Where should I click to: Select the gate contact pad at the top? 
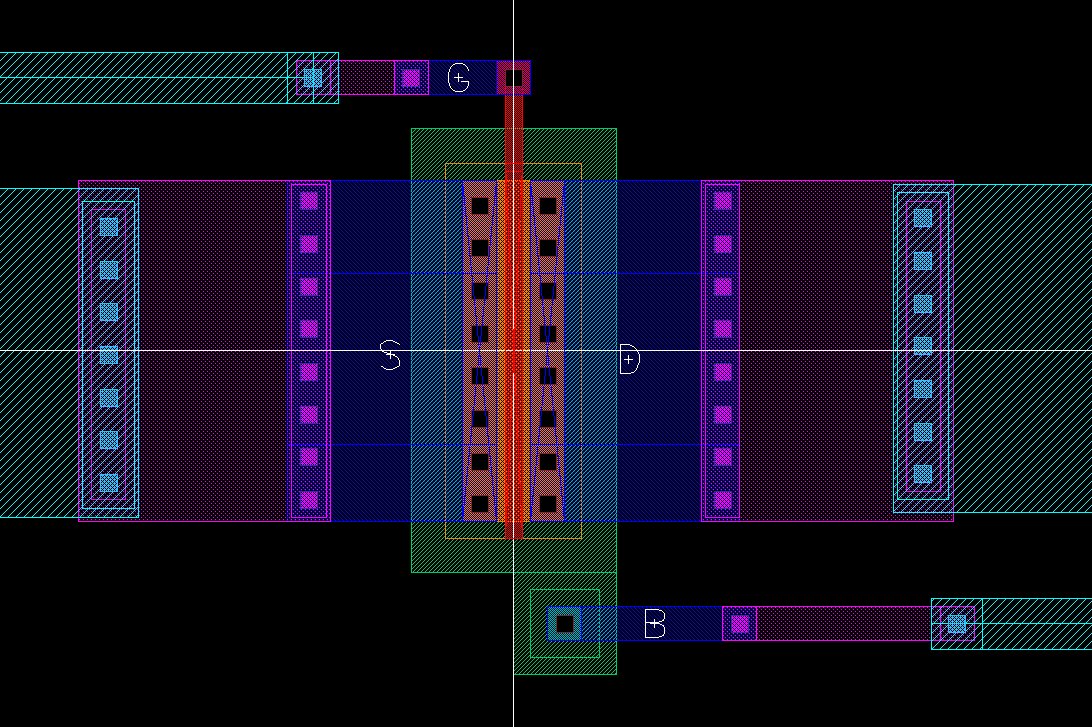pos(515,75)
